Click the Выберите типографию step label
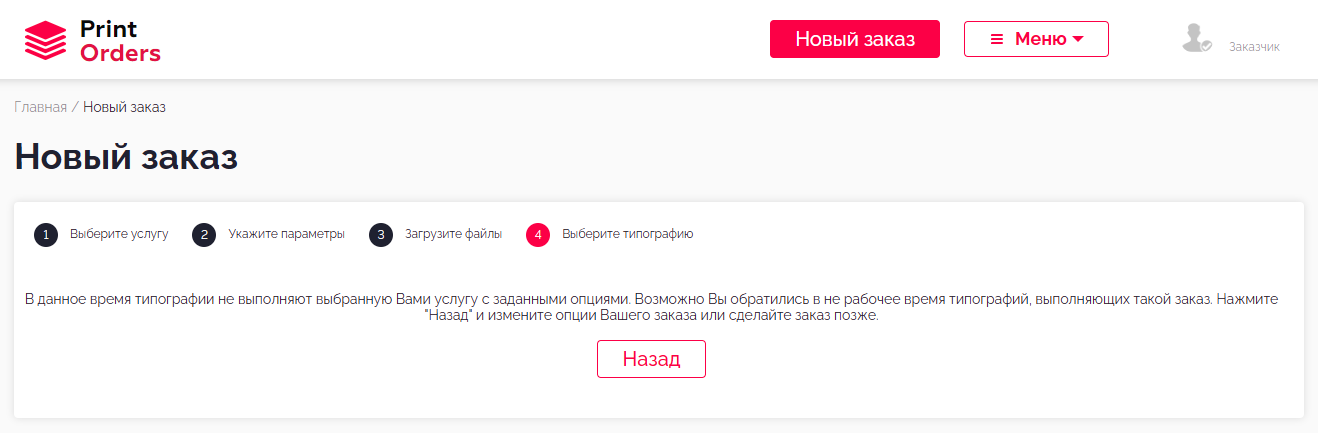 627,234
